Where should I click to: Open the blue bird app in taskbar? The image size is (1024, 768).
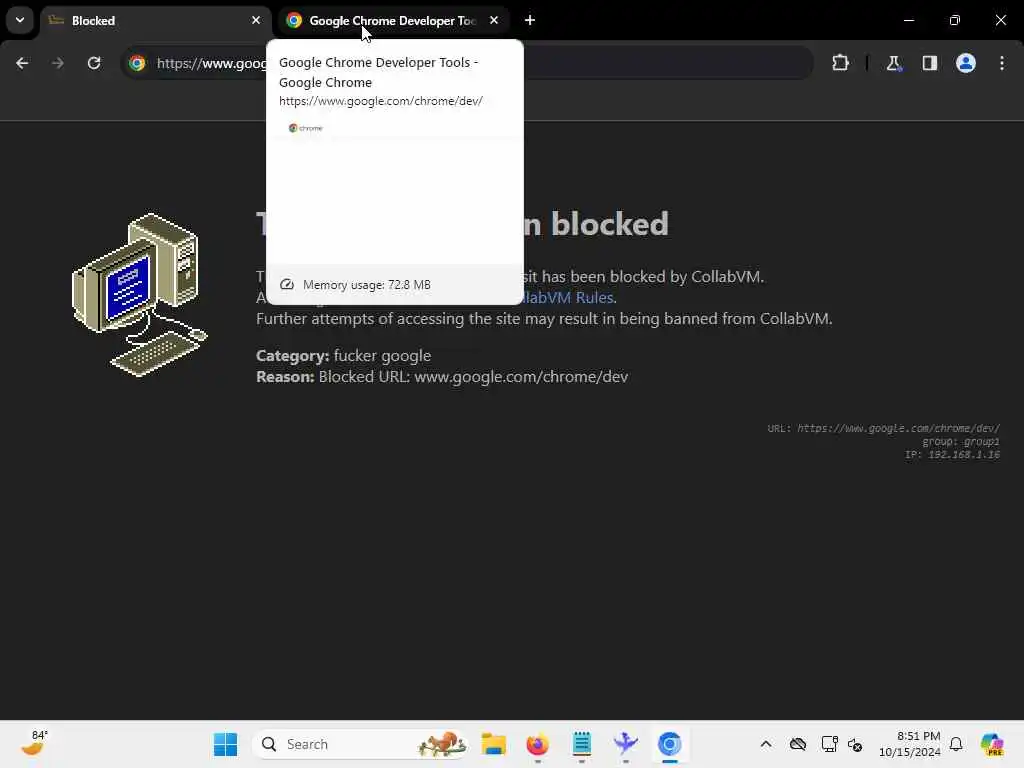625,744
